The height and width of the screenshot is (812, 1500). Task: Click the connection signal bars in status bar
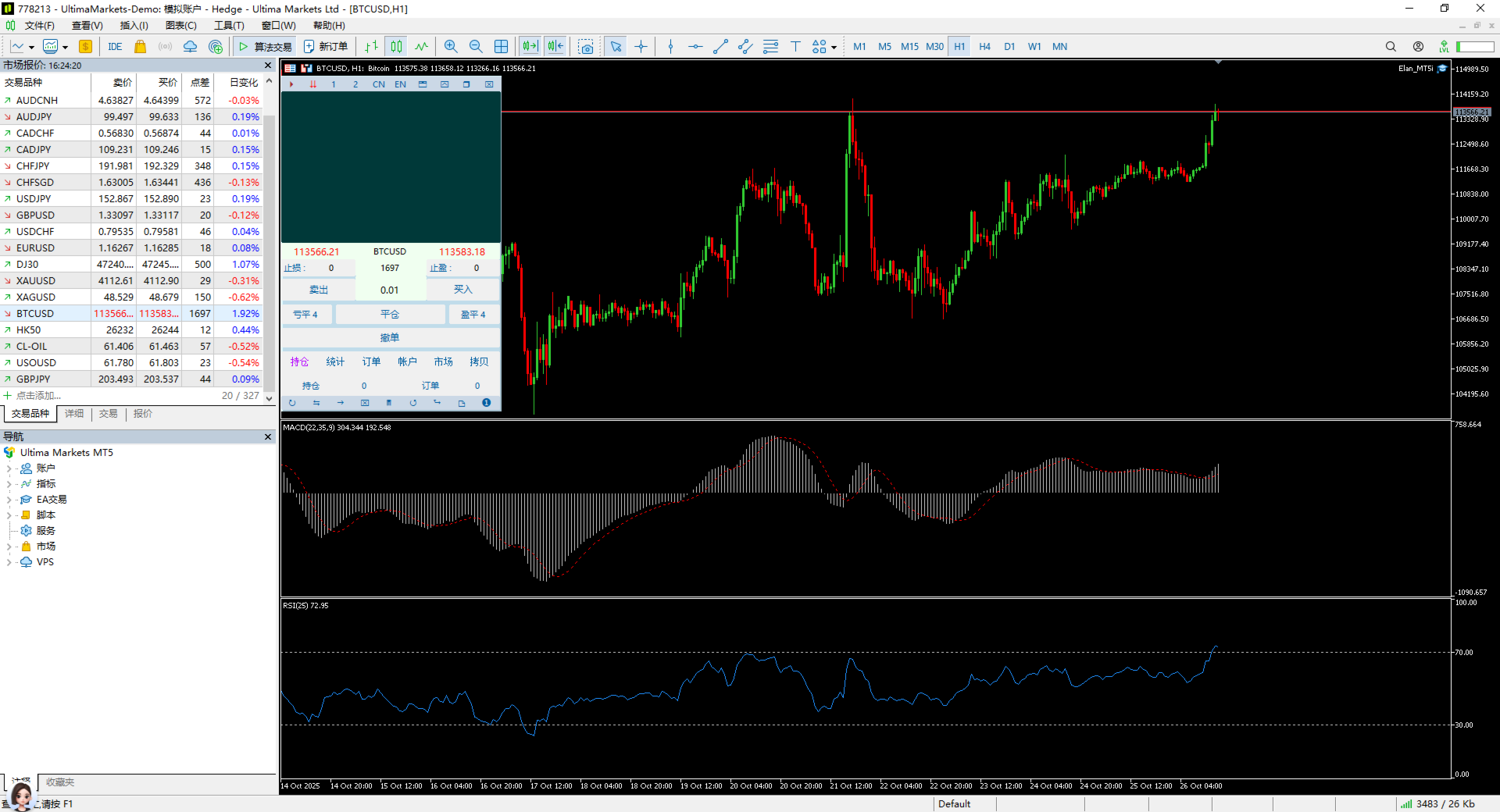point(1405,804)
